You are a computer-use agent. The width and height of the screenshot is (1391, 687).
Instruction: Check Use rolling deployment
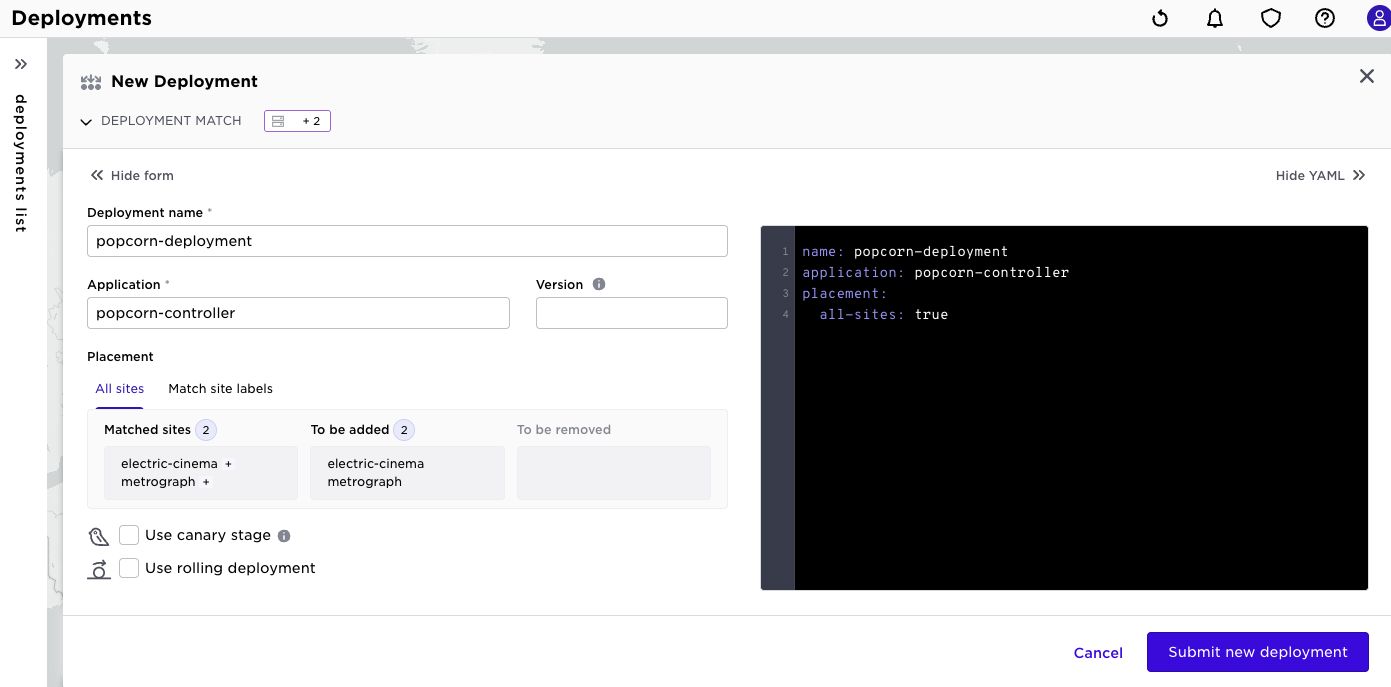coord(128,567)
